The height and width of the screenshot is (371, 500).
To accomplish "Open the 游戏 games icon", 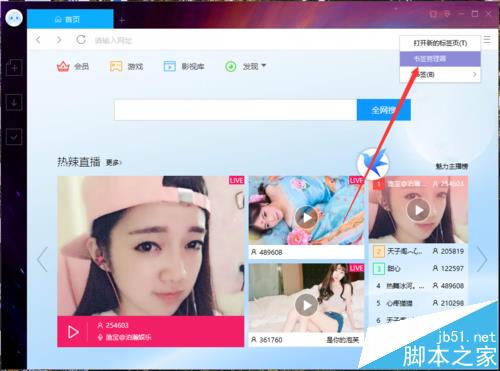I will click(x=116, y=66).
